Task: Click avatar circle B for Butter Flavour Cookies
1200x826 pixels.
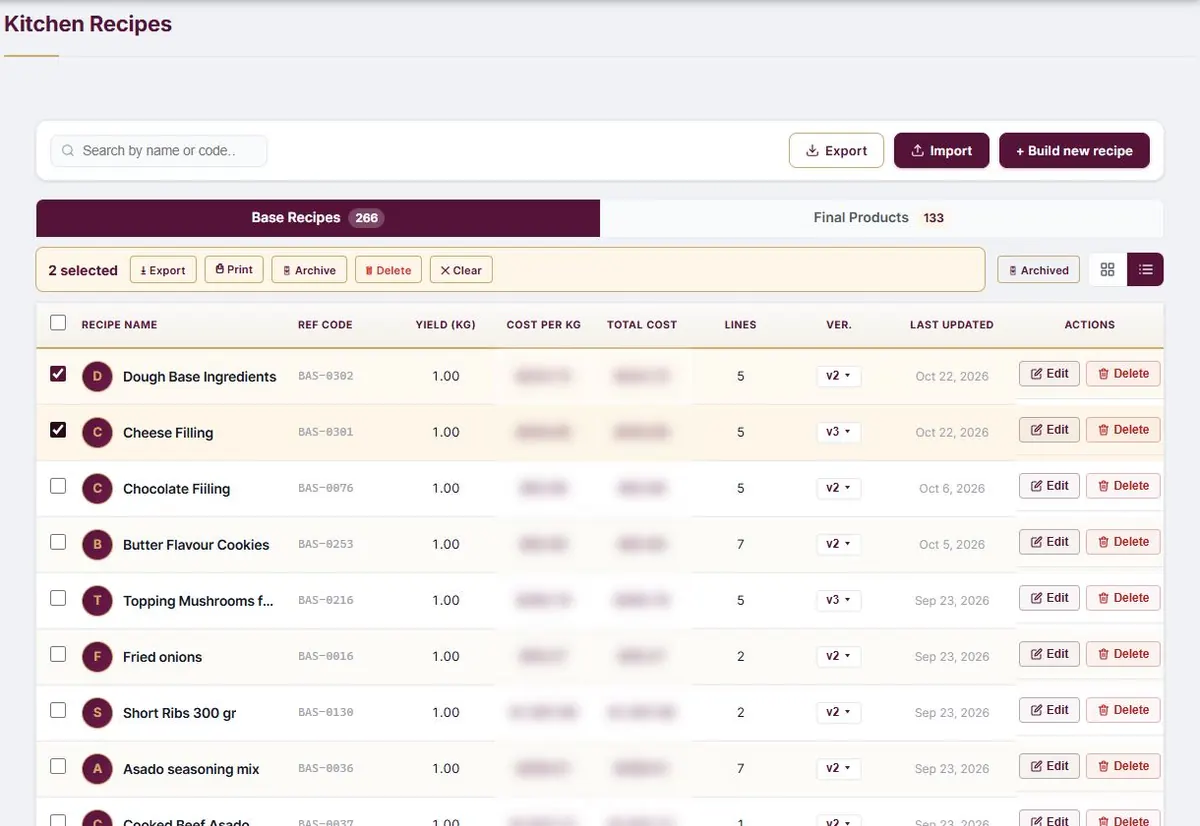Action: [x=97, y=544]
